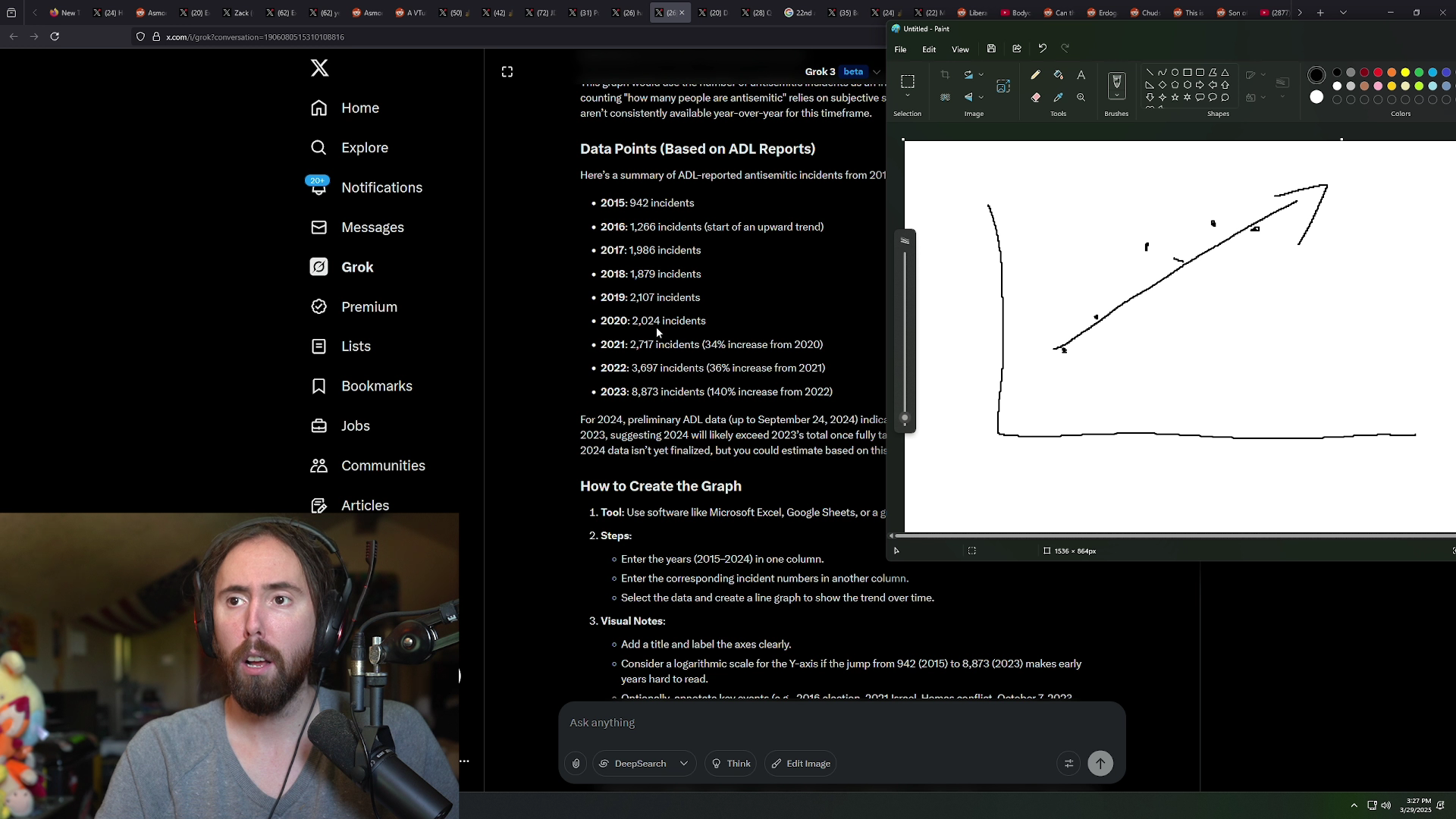The height and width of the screenshot is (819, 1456).
Task: Click the Crop icon in Paint
Action: tap(945, 74)
